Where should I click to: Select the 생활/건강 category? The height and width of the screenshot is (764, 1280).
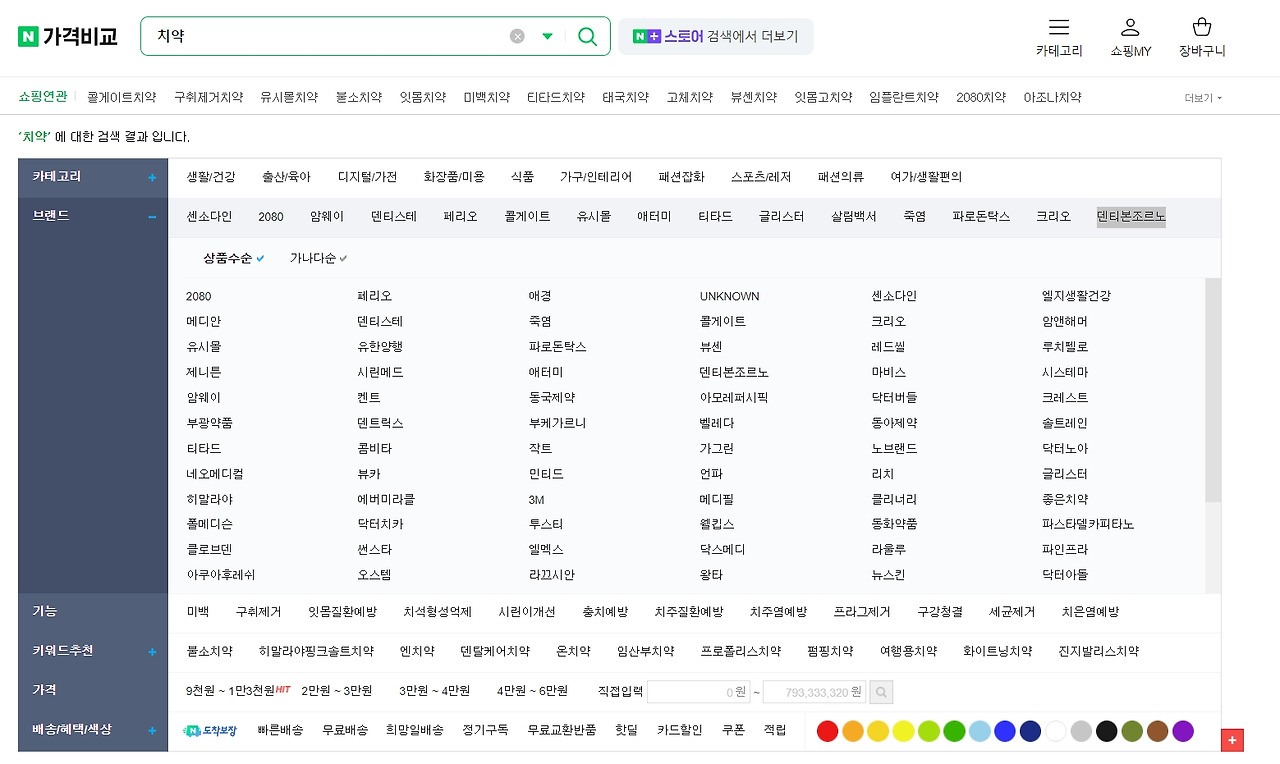[211, 177]
